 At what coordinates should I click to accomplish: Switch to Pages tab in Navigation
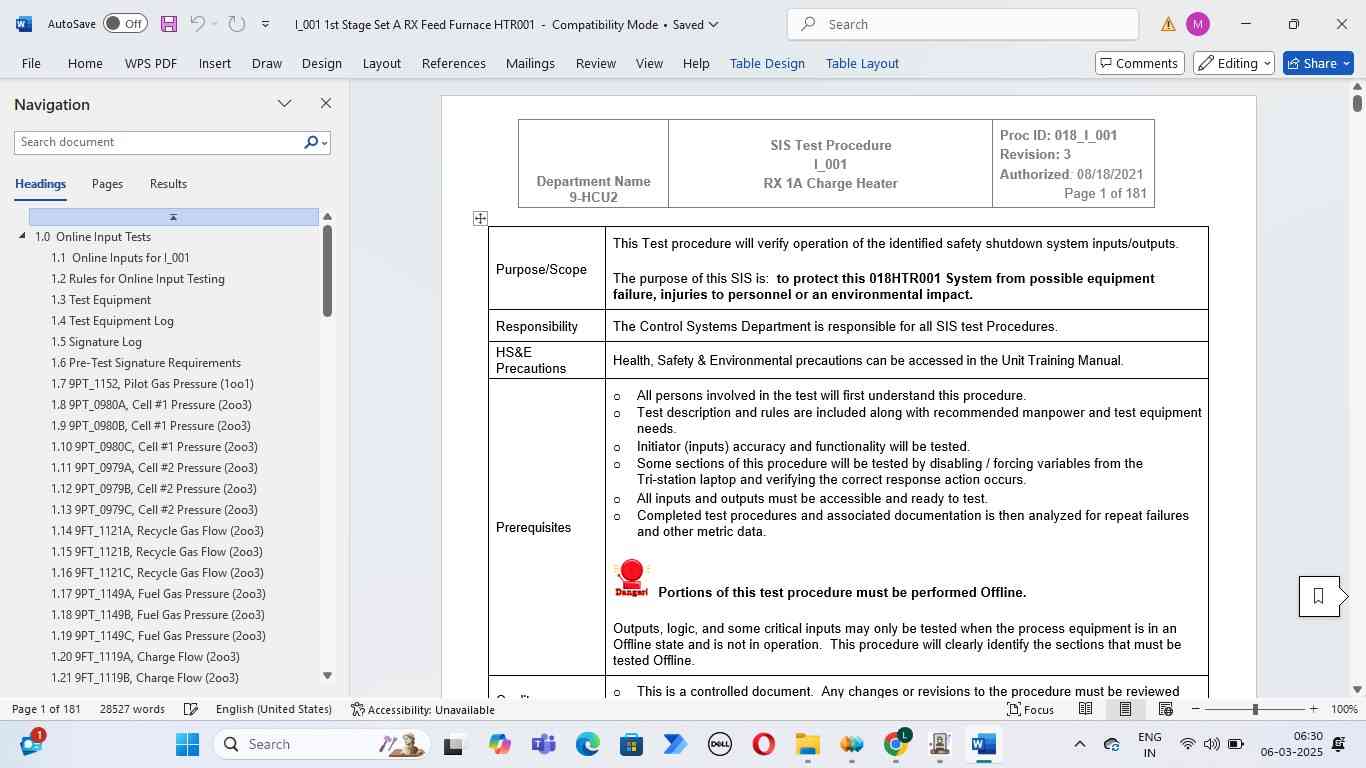coord(107,184)
